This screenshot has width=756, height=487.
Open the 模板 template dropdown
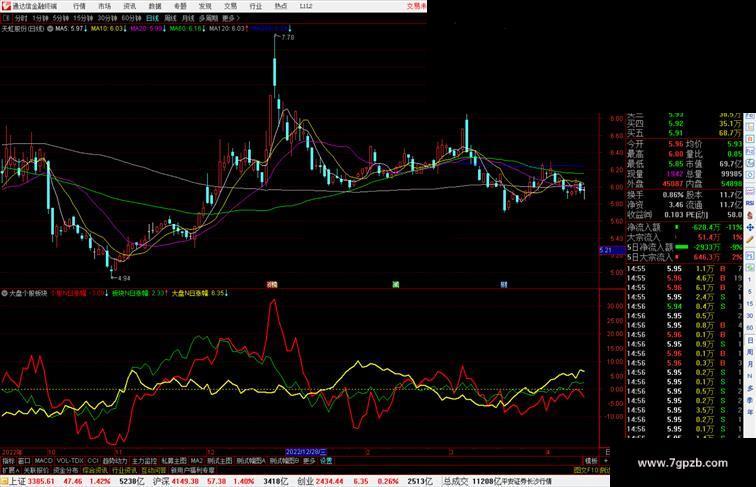pyautogui.click(x=591, y=461)
